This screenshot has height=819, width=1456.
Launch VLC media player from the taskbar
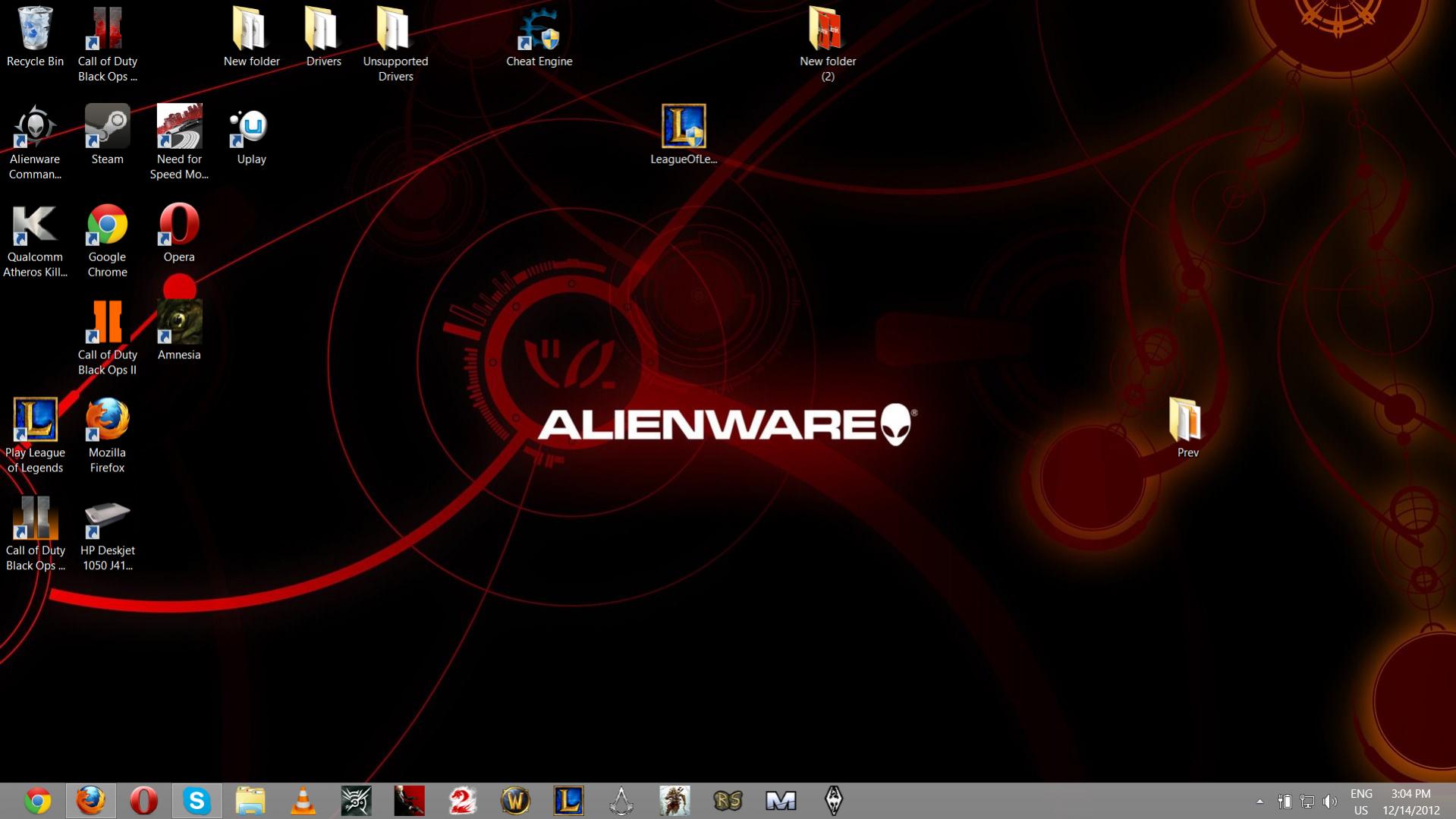(x=303, y=801)
